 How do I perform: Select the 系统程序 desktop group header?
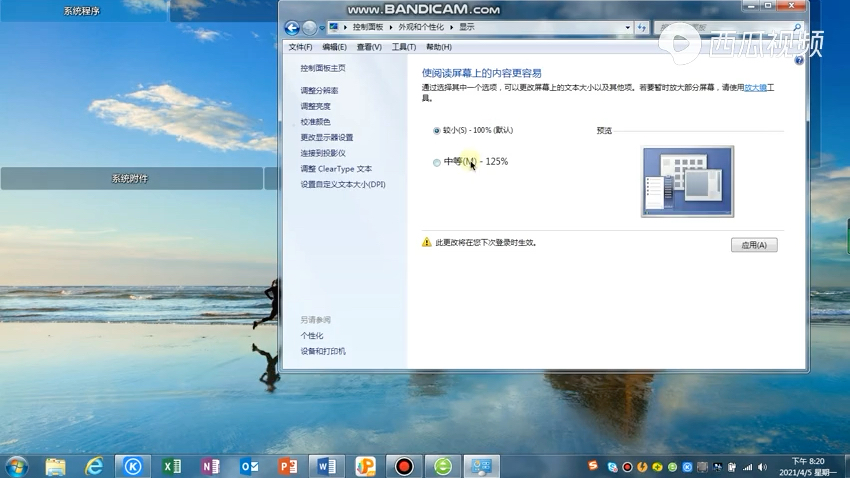pyautogui.click(x=82, y=11)
